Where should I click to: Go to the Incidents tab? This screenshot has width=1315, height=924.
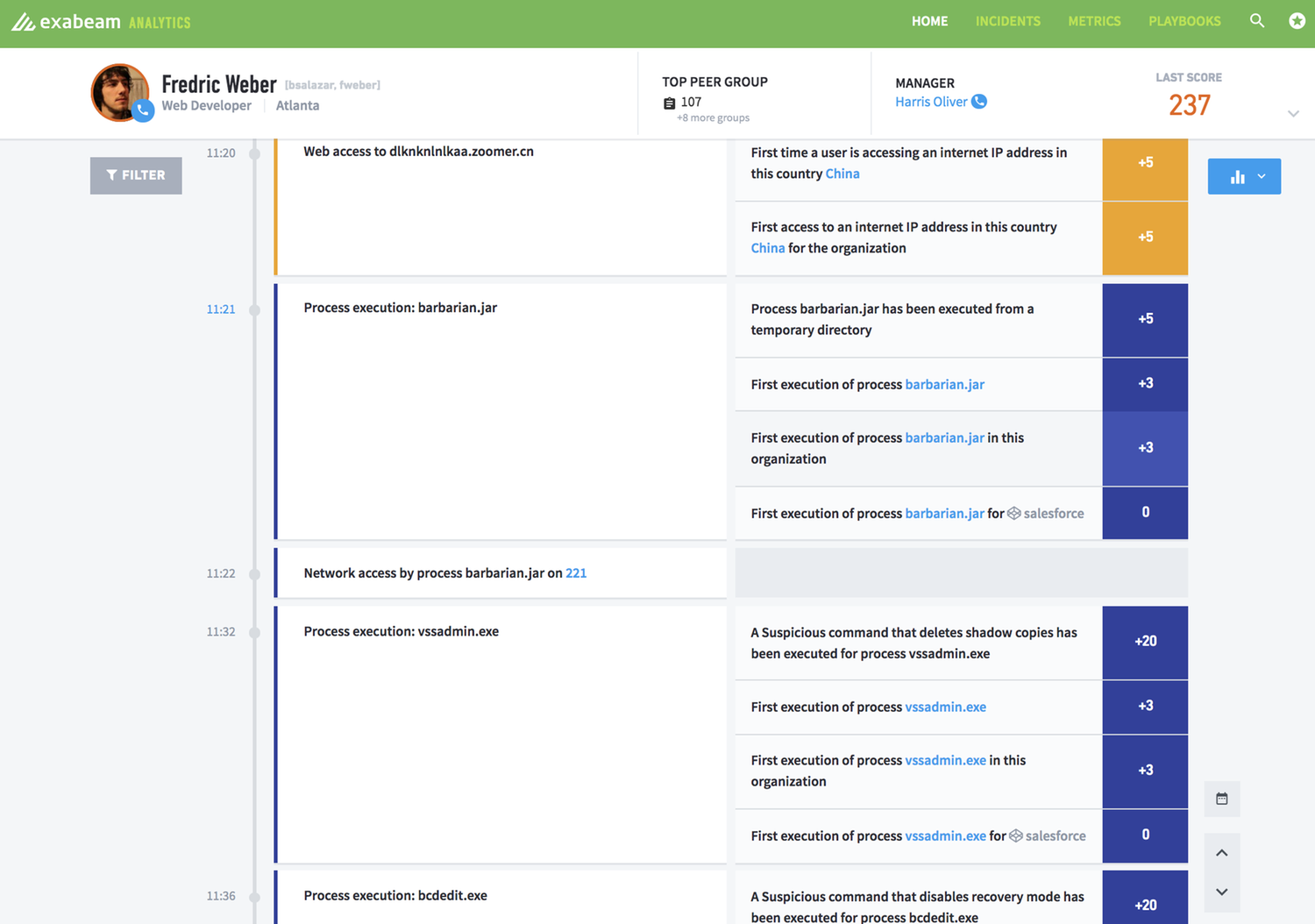coord(1007,21)
